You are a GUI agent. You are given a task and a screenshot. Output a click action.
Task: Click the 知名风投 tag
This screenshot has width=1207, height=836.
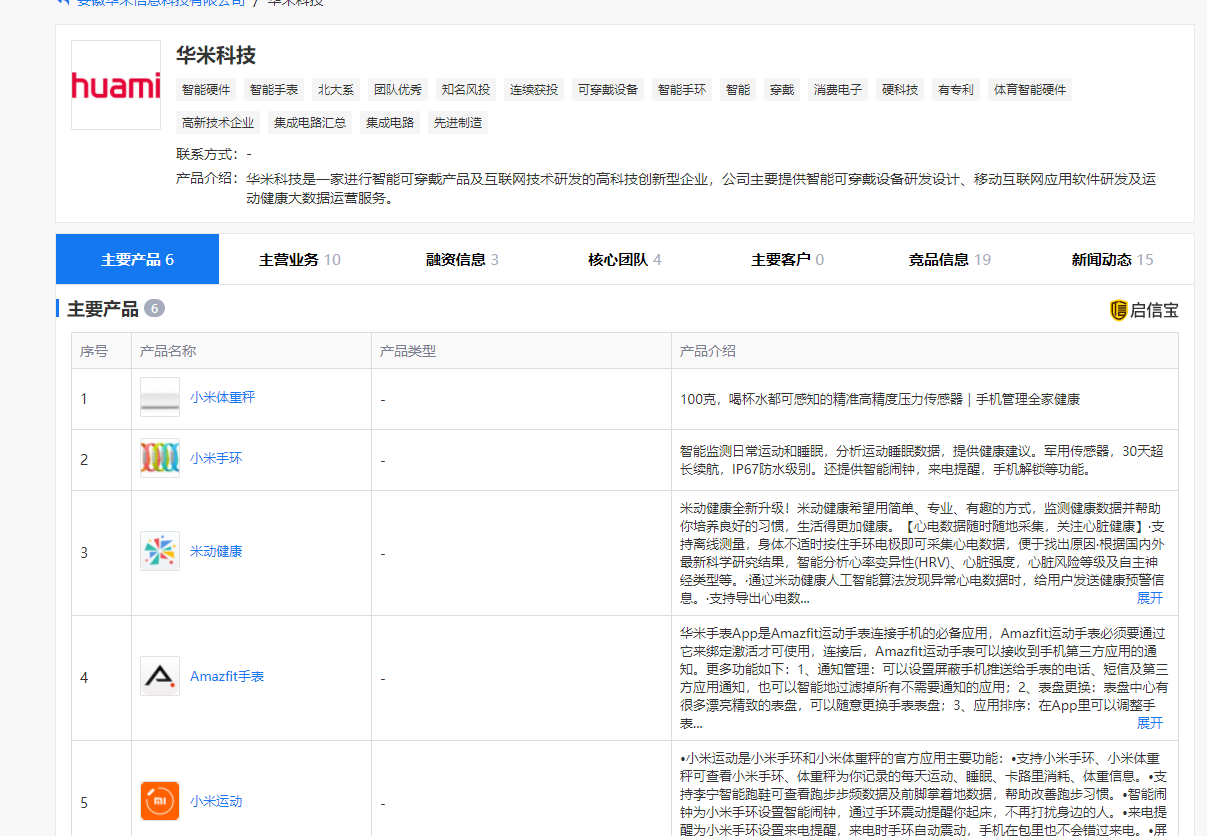point(466,89)
